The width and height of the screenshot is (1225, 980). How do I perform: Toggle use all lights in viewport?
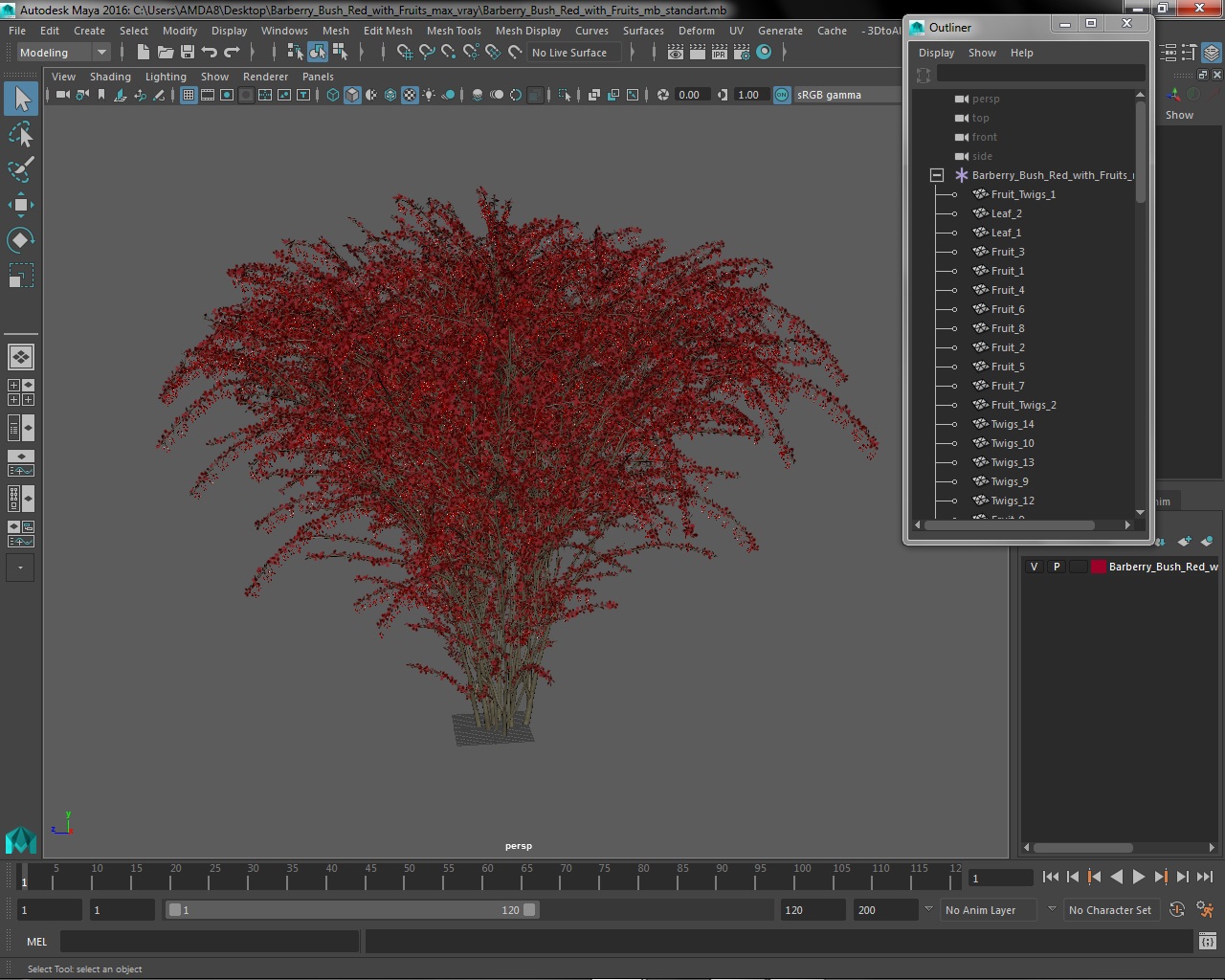click(429, 95)
